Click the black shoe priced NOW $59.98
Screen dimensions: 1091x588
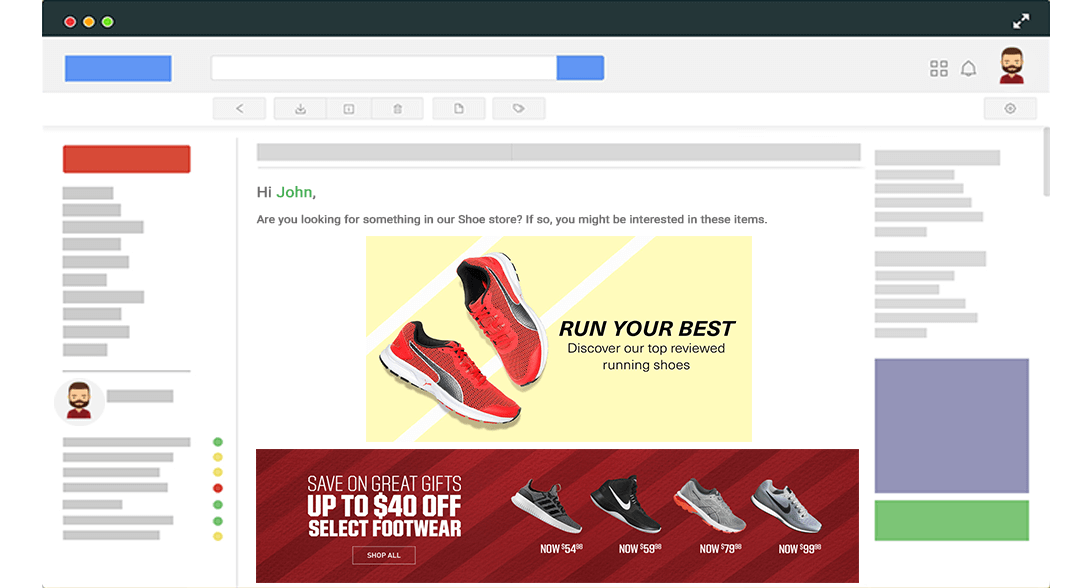point(625,504)
